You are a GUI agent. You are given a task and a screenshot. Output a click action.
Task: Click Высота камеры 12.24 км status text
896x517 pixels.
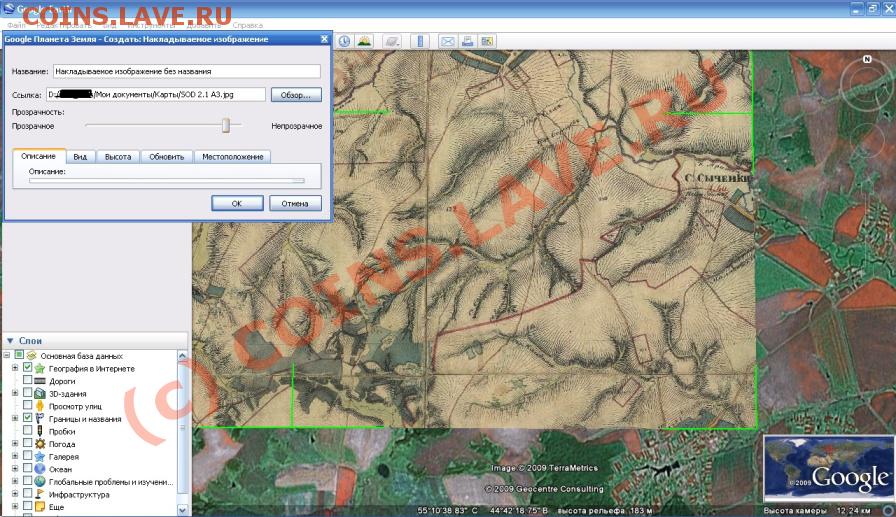[x=817, y=510]
